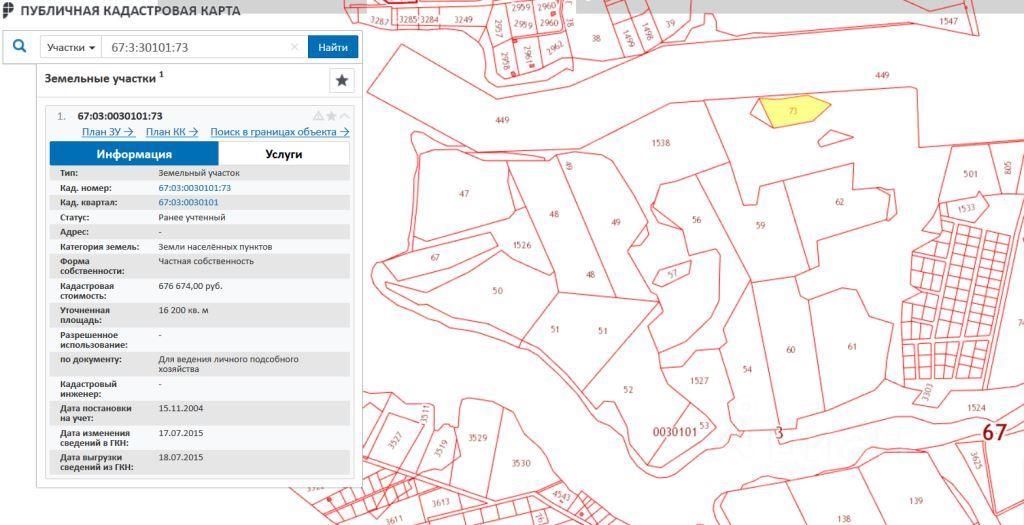
Task: Select parcel 54 on the map
Action: pyautogui.click(x=747, y=370)
